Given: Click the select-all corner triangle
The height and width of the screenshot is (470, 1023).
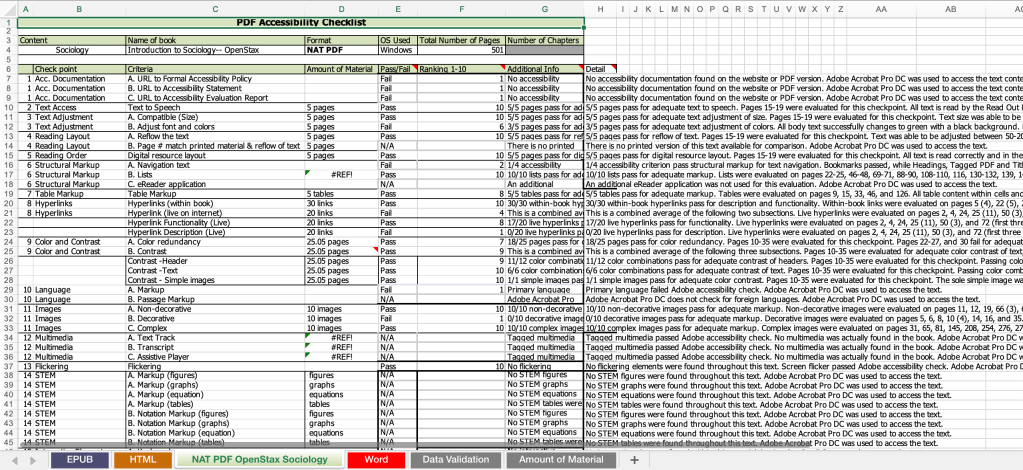Looking at the screenshot, I should point(6,9).
